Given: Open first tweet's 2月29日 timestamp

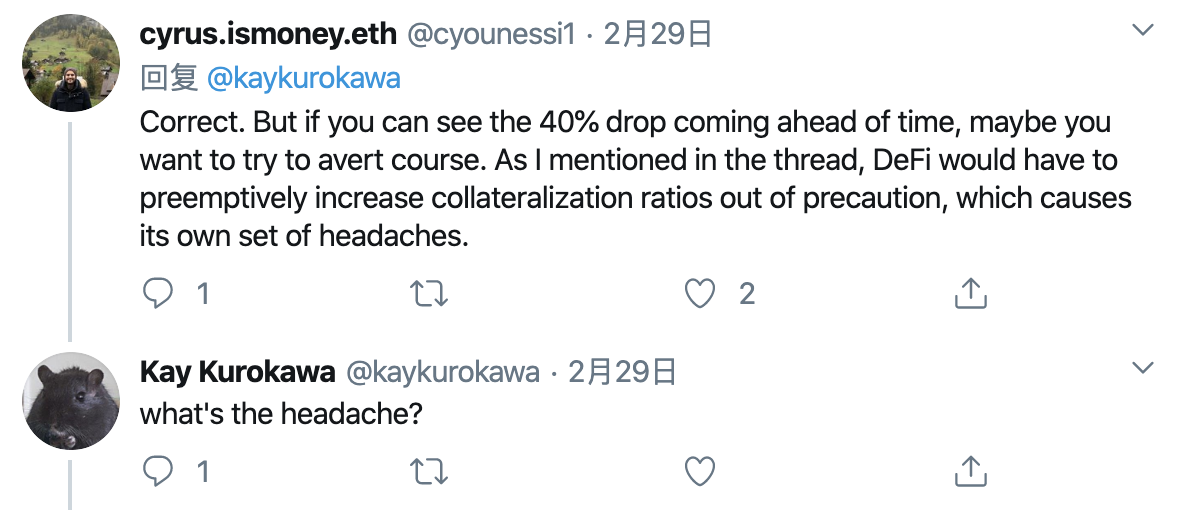Looking at the screenshot, I should (x=657, y=35).
